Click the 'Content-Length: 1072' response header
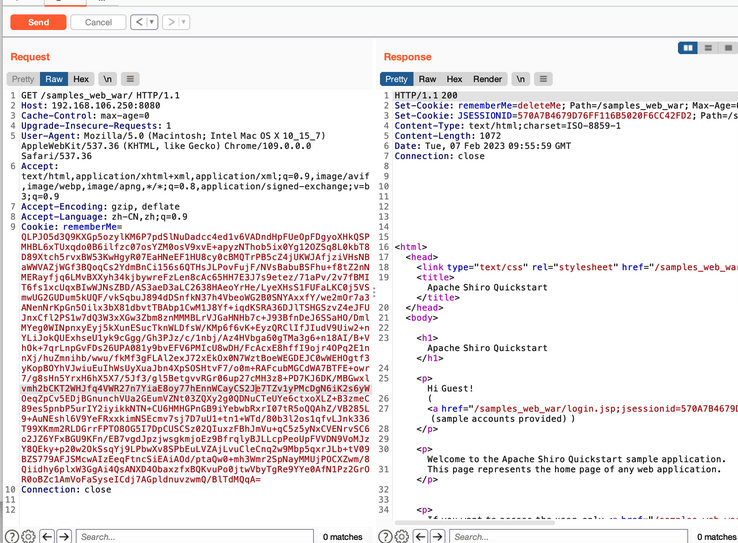The height and width of the screenshot is (543, 738). pyautogui.click(x=448, y=136)
